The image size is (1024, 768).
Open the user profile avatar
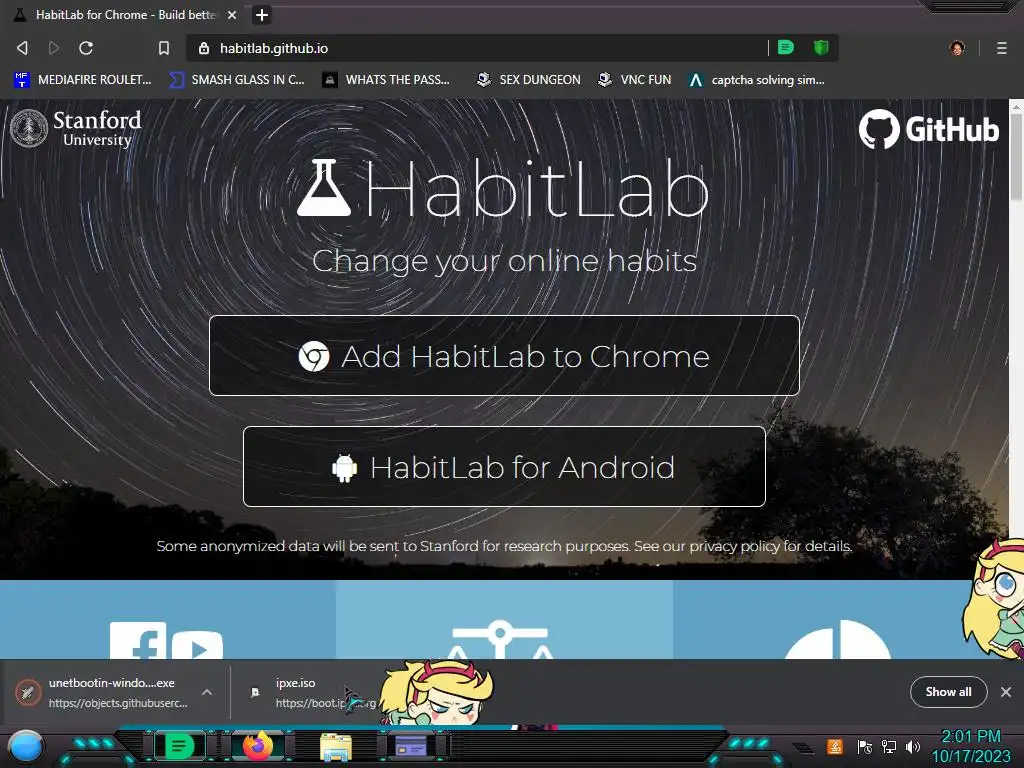coord(957,48)
